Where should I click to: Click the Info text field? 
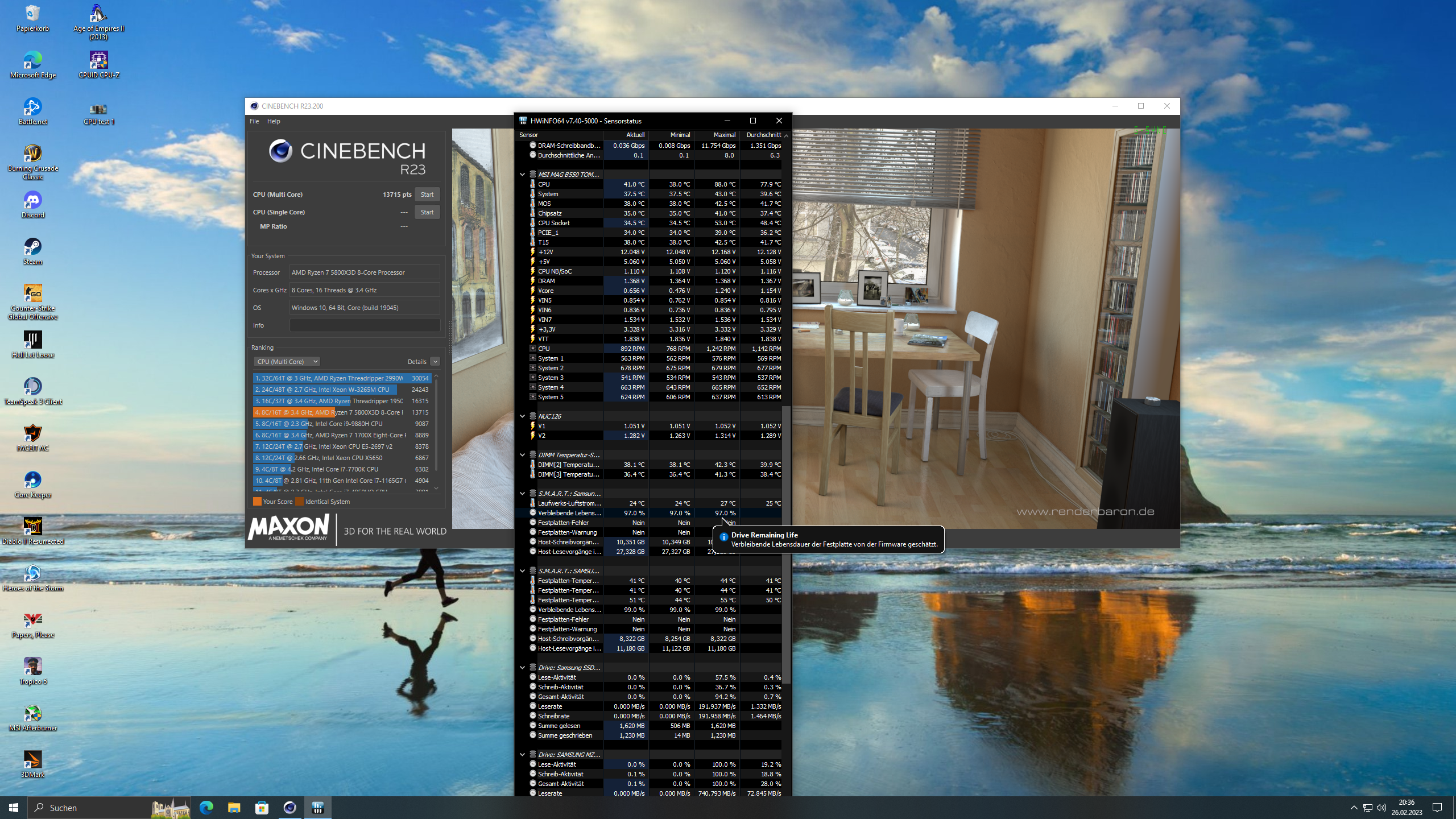pos(365,325)
